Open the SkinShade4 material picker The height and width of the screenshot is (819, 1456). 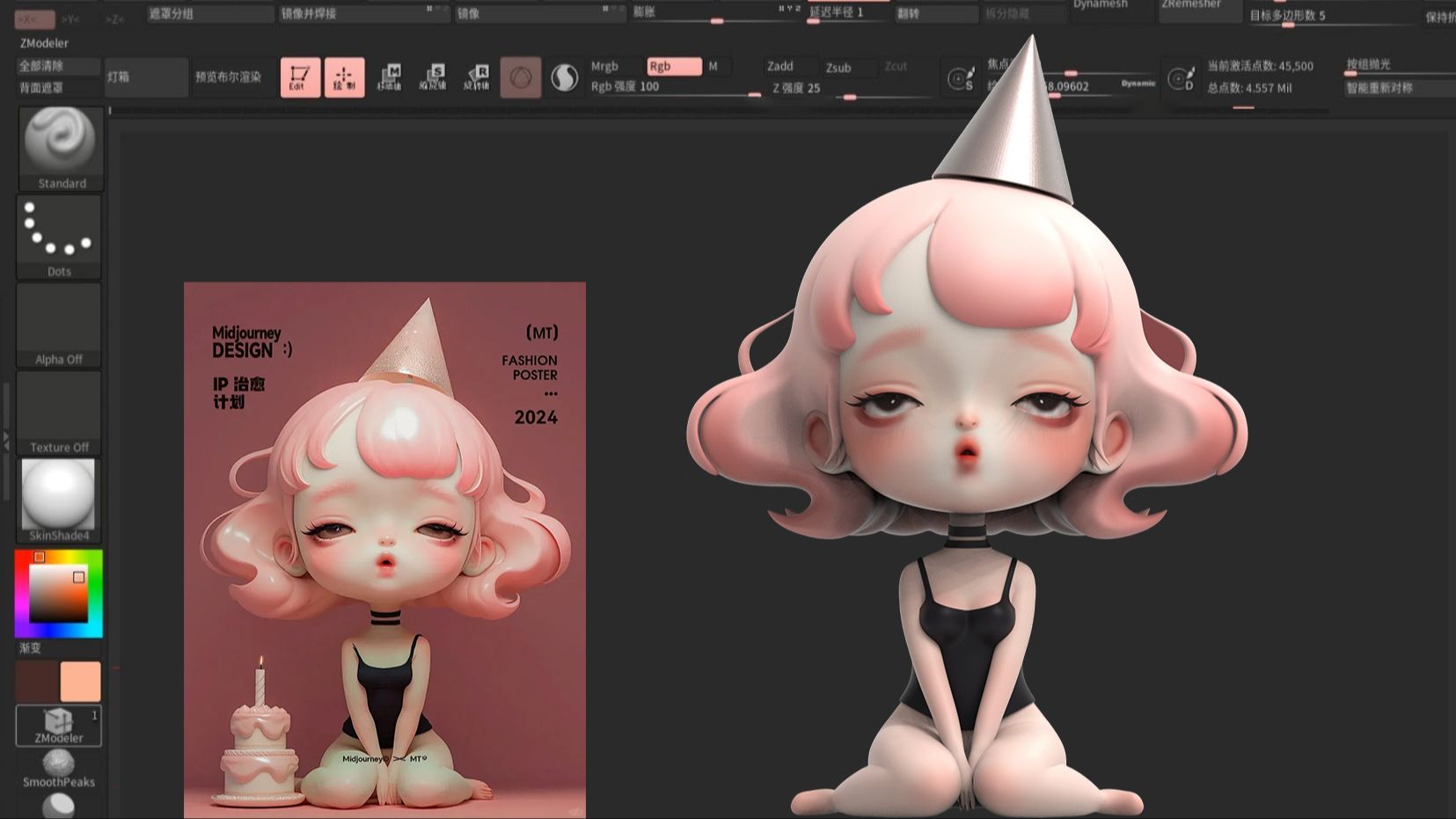[x=59, y=500]
